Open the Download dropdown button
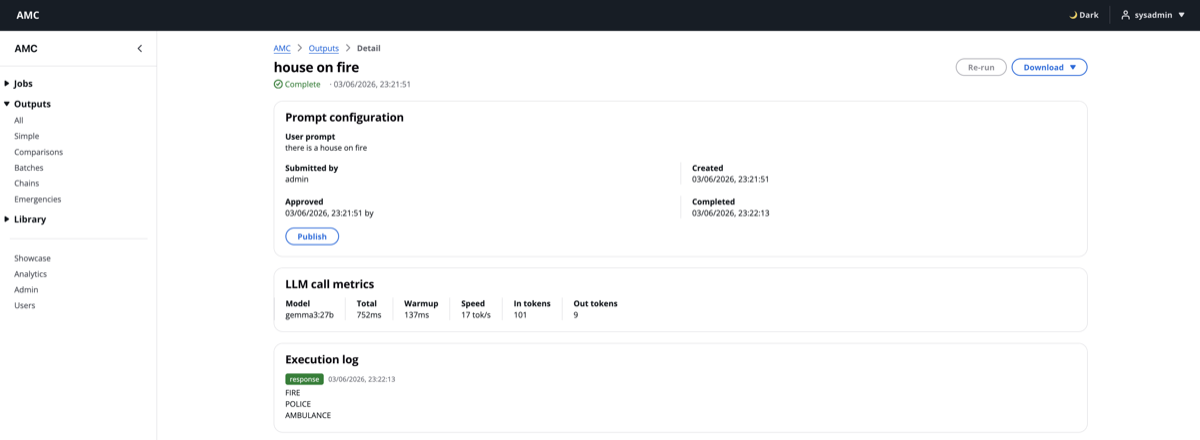 pos(1049,67)
